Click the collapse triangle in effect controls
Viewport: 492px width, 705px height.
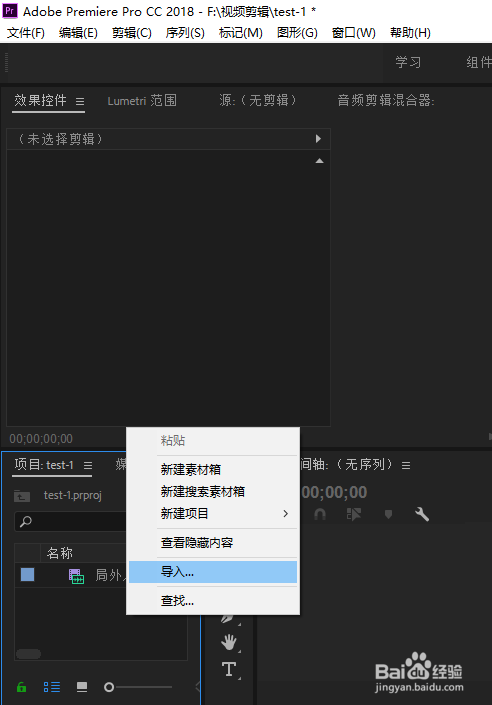[319, 161]
